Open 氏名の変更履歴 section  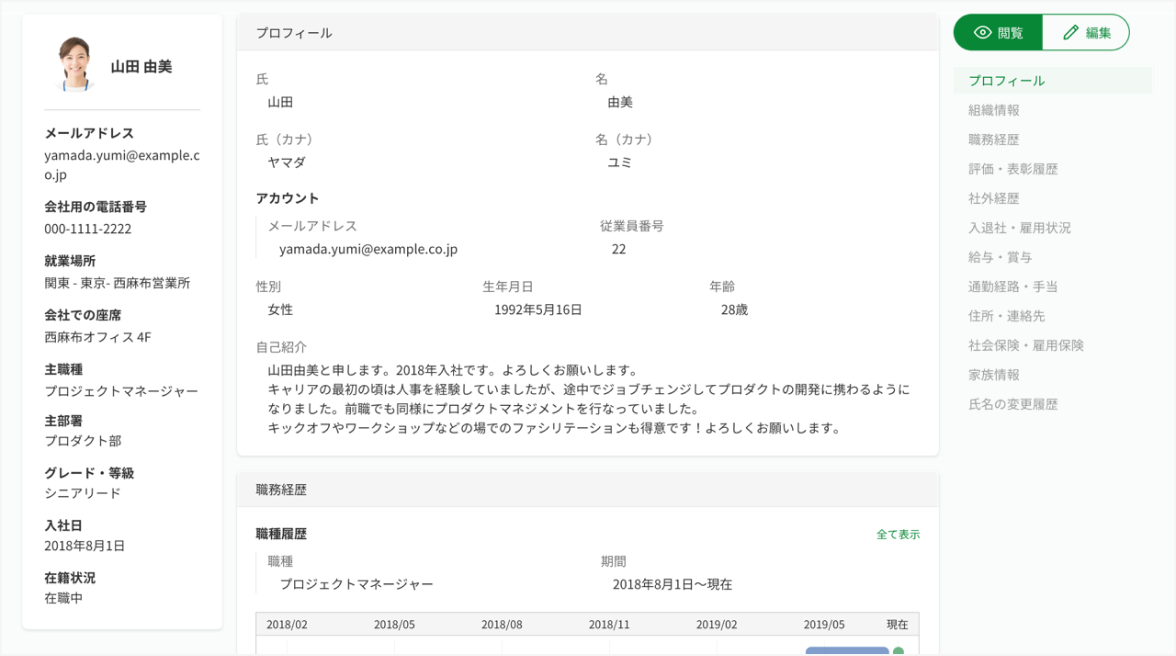[x=1012, y=404]
